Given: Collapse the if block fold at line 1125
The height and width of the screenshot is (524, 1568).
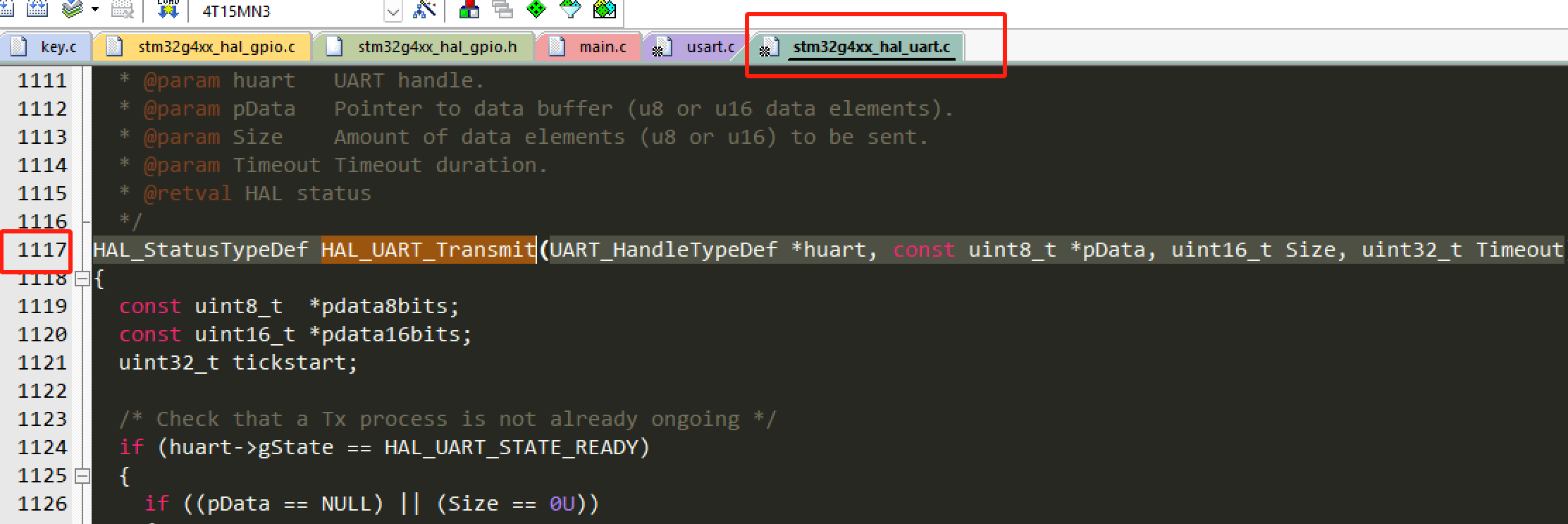Looking at the screenshot, I should 82,476.
